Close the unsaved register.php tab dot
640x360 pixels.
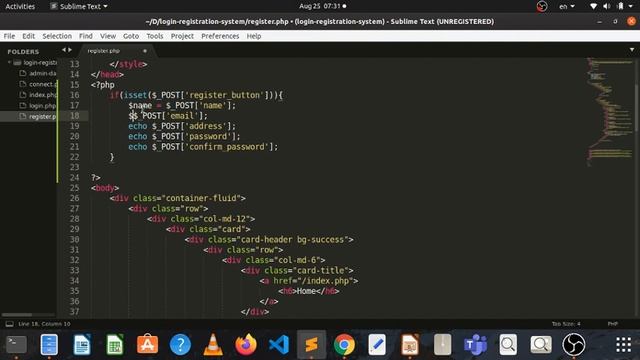tap(144, 51)
